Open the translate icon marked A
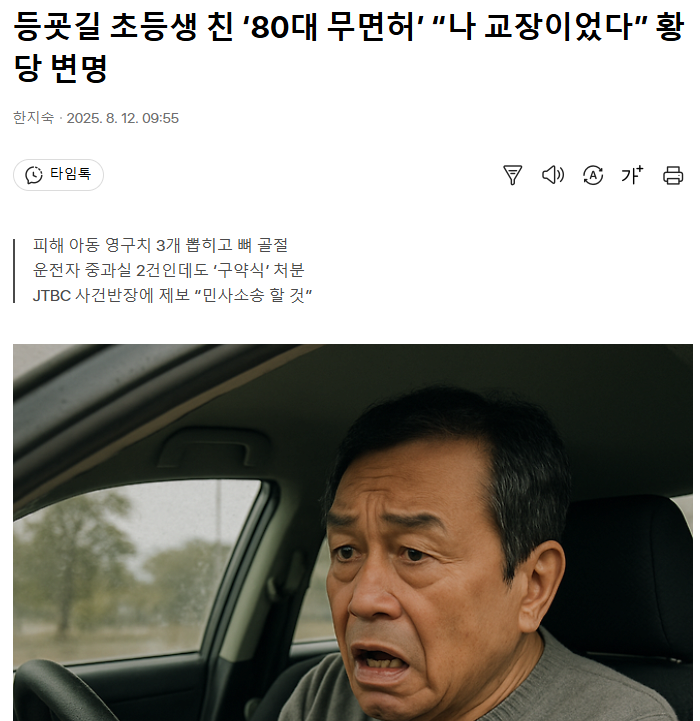 click(593, 175)
